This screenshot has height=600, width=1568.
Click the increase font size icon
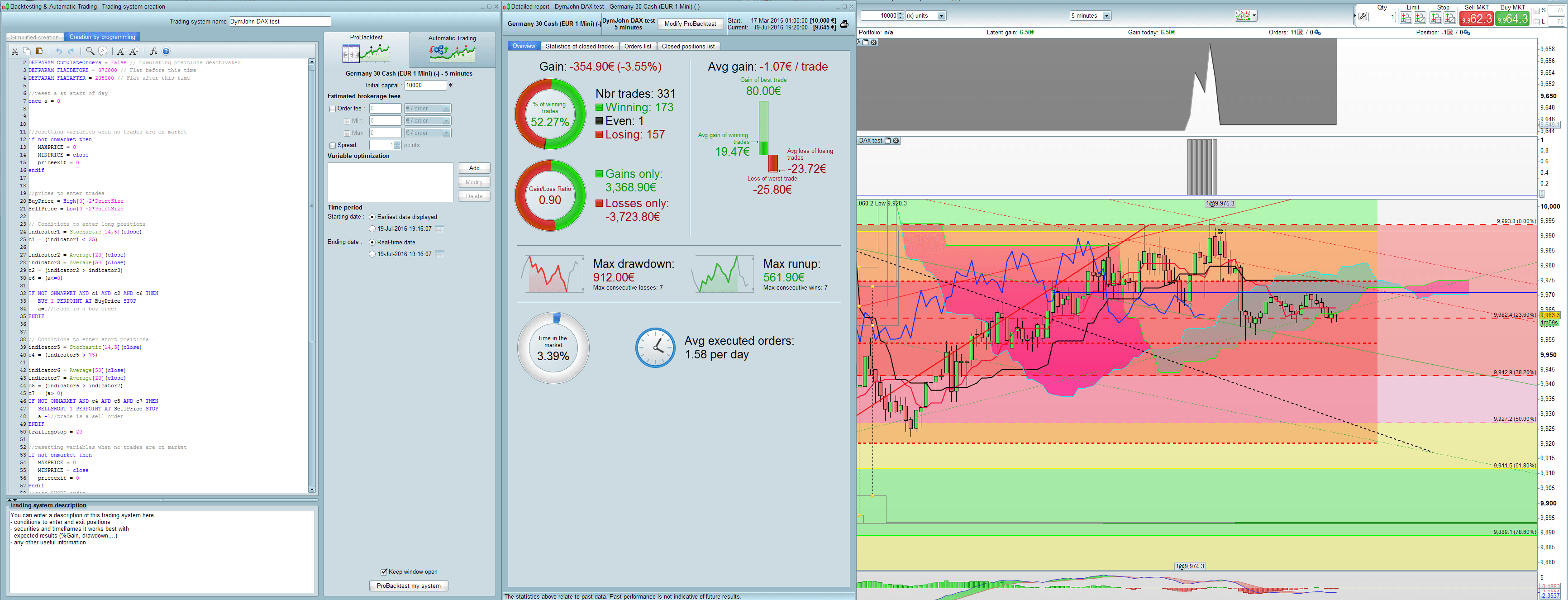pyautogui.click(x=134, y=52)
